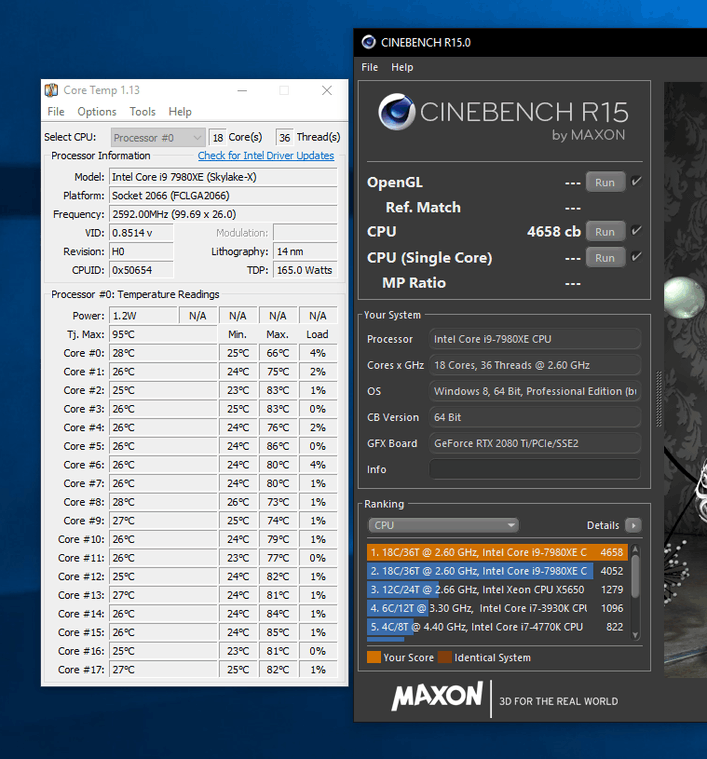The height and width of the screenshot is (759, 707).
Task: Toggle the OpenGL test checkmark
Action: pyautogui.click(x=636, y=182)
